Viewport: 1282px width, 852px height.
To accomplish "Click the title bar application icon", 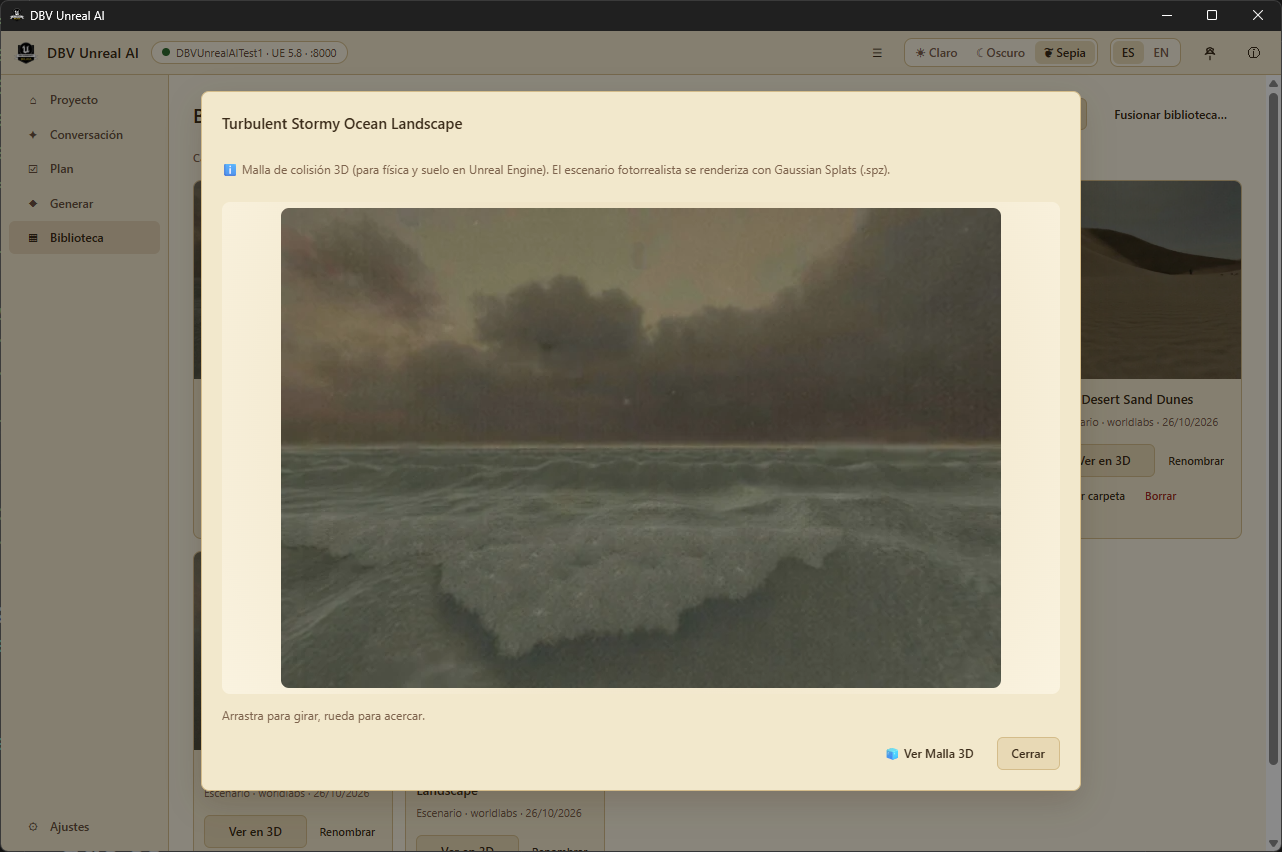I will point(16,15).
